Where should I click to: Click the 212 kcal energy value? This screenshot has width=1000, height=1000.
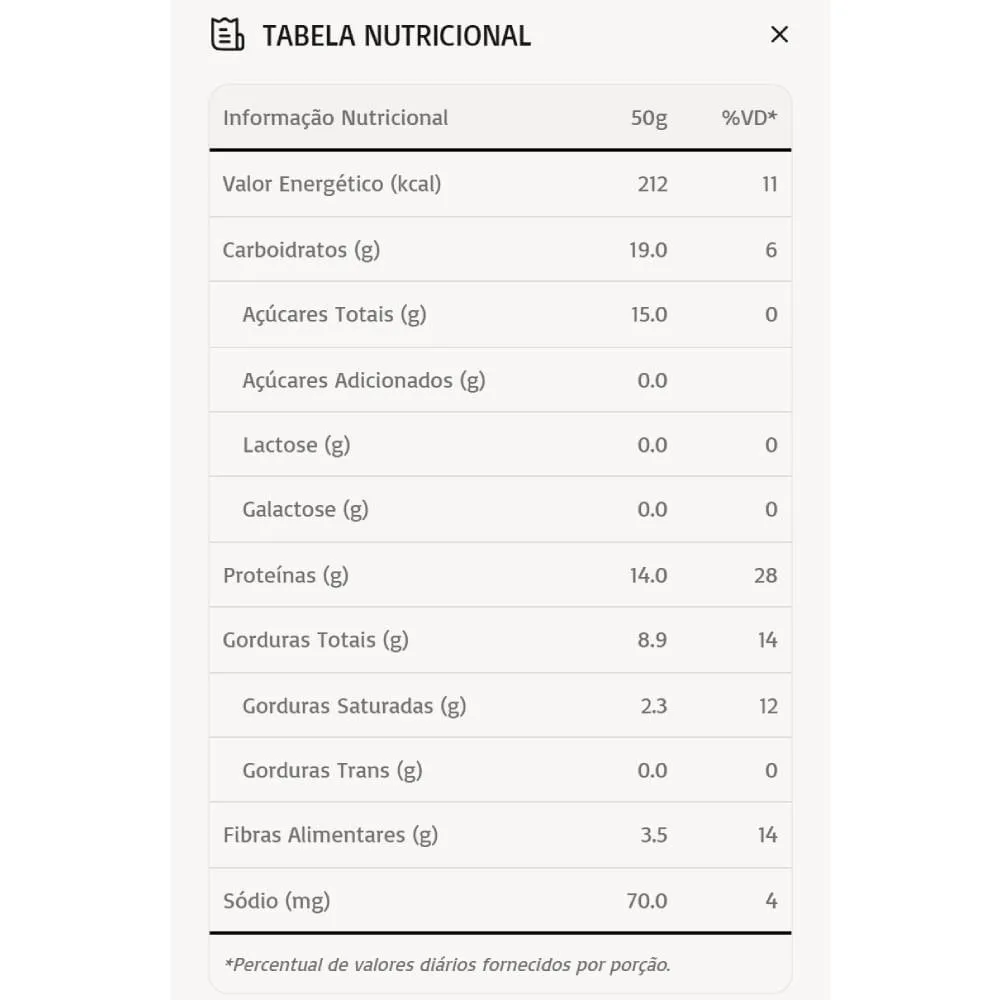[x=652, y=184]
